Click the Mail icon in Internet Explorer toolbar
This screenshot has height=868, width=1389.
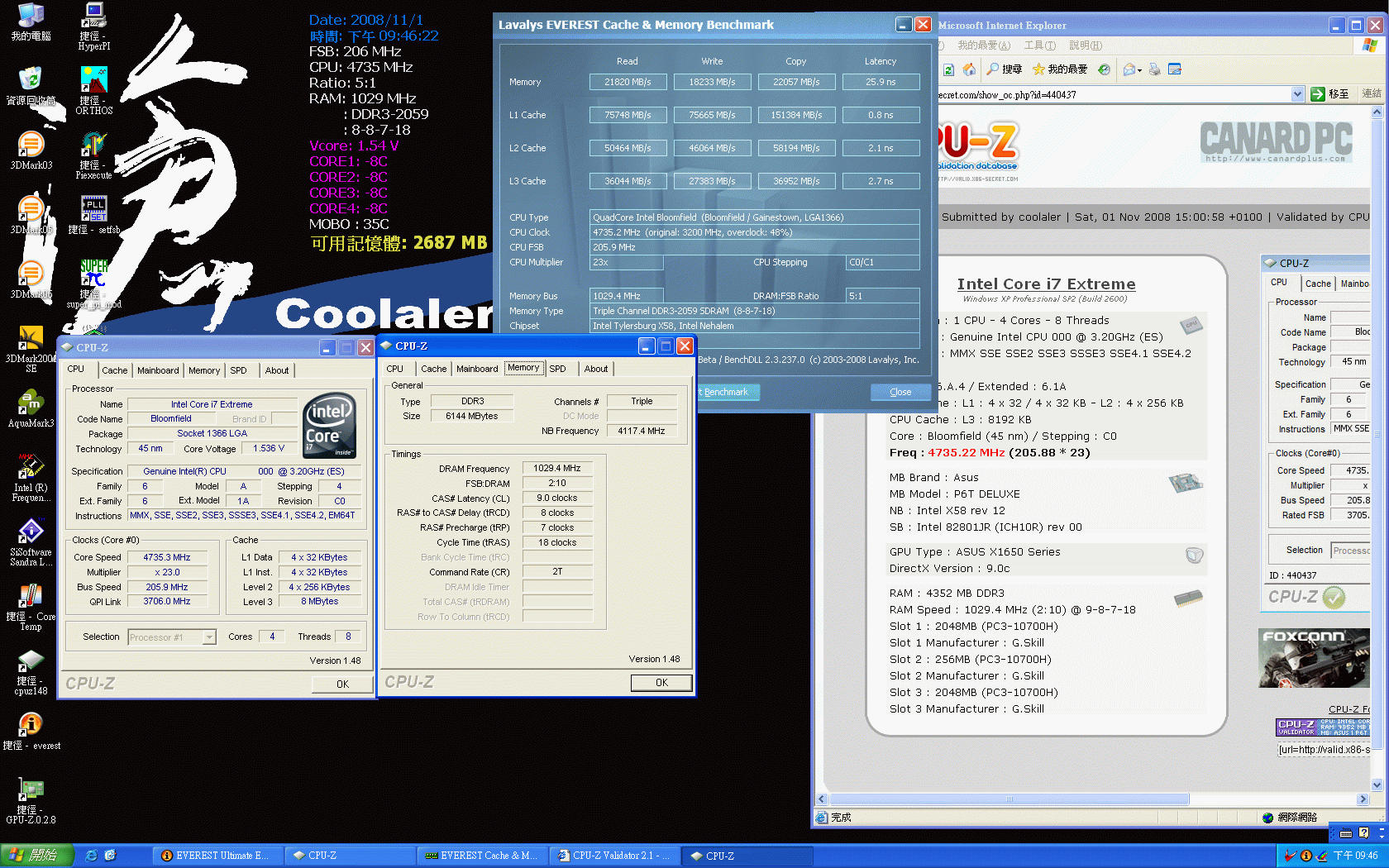[x=1129, y=69]
